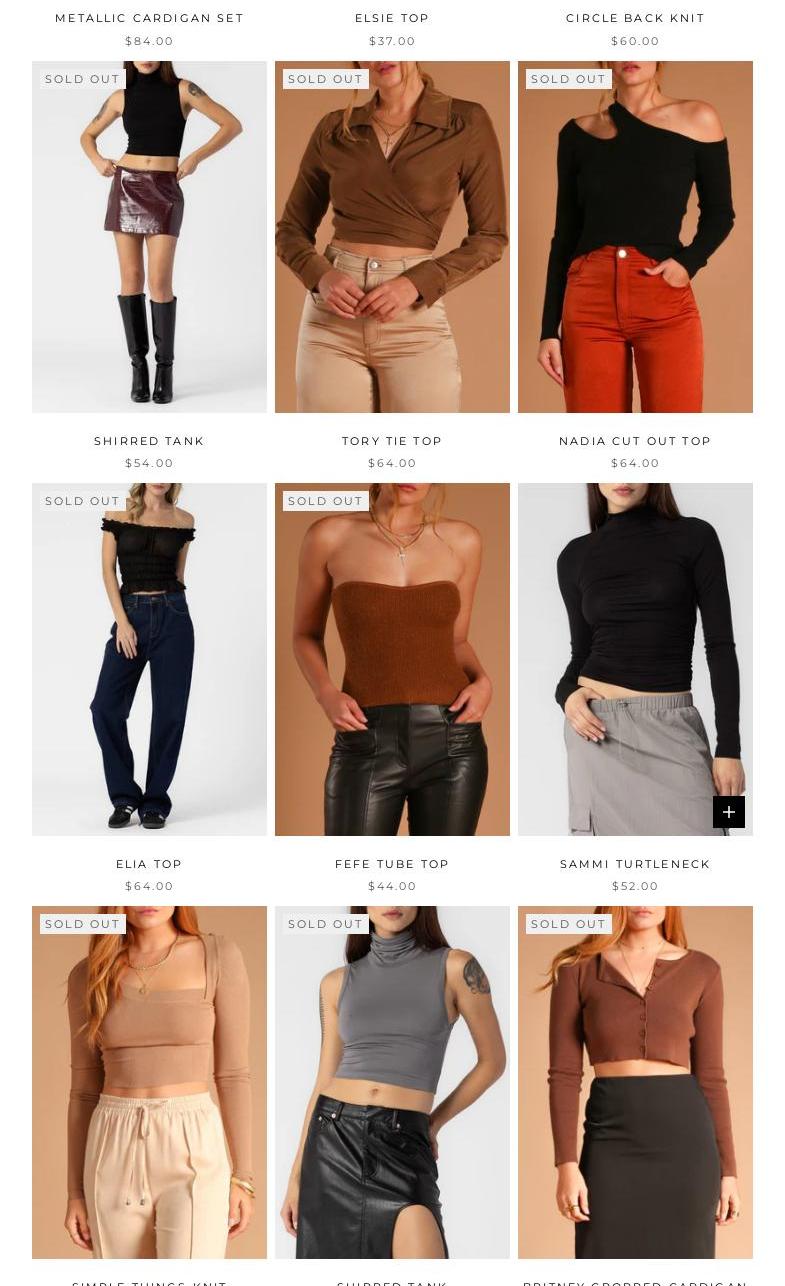Open the gray sleeveless turtleneck tank photo
This screenshot has height=1286, width=785.
(x=392, y=1083)
